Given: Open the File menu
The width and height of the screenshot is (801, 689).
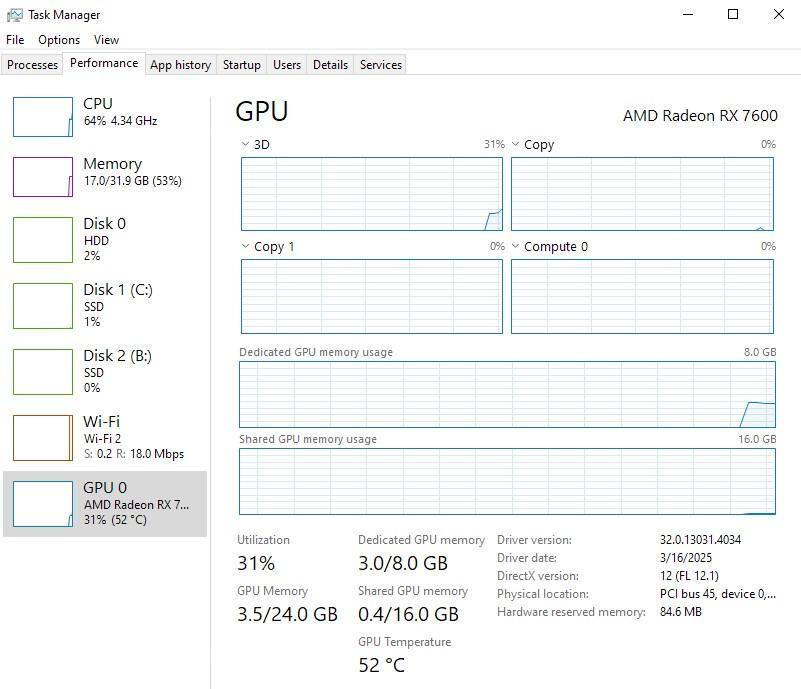Looking at the screenshot, I should click(x=15, y=40).
